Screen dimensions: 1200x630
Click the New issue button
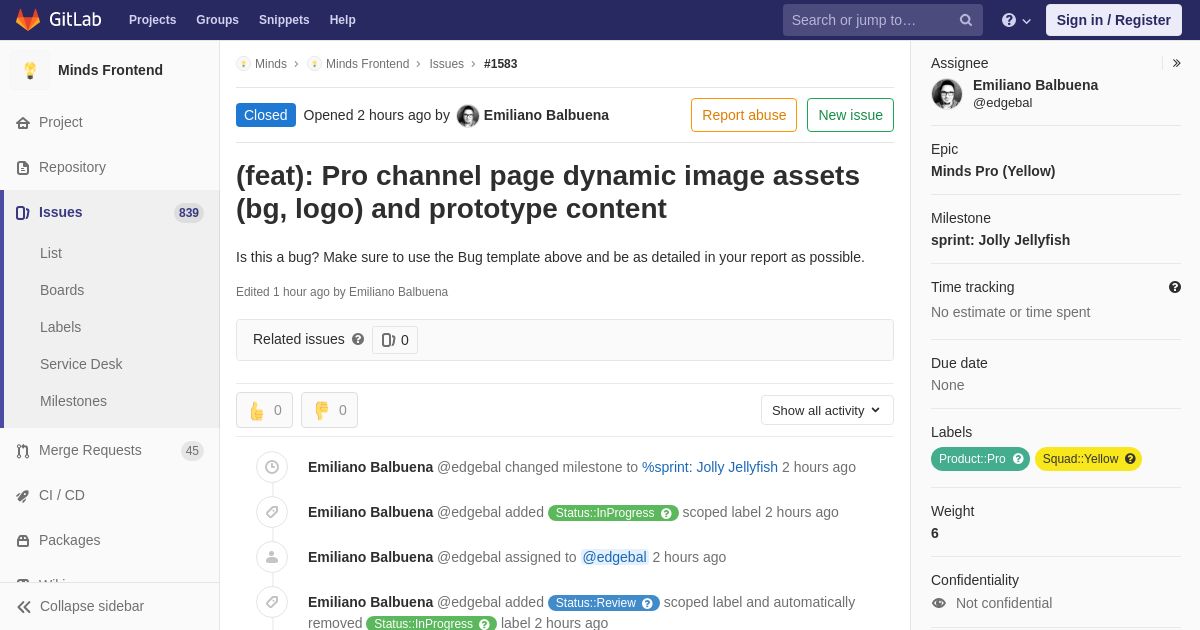850,115
